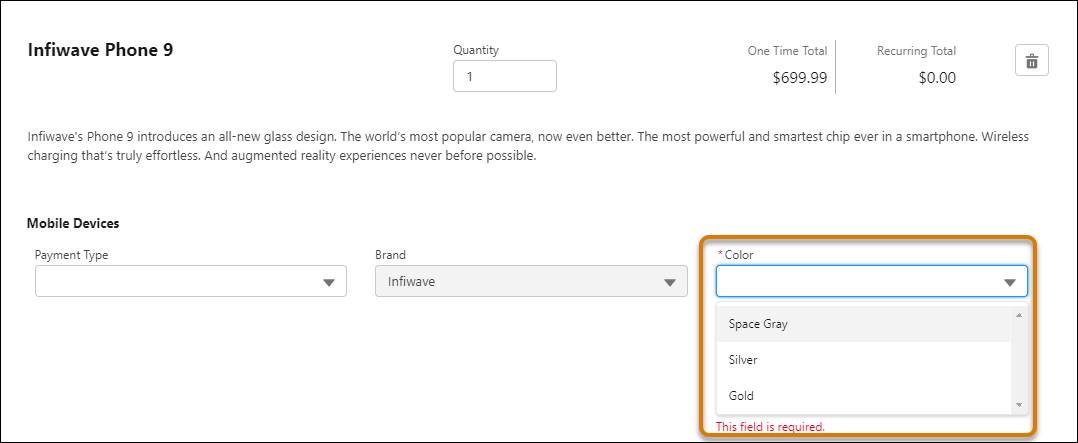Click the Color combo box field
This screenshot has height=443, width=1078.
tap(872, 281)
